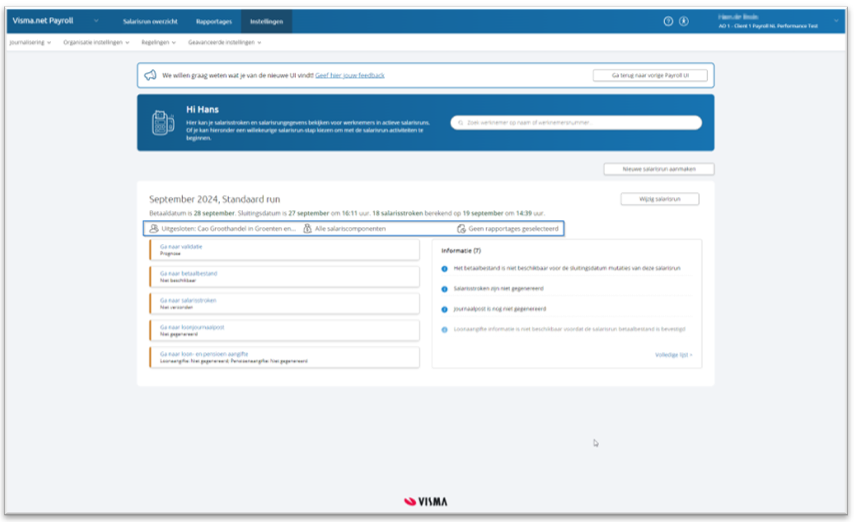Click the calculator illustration in banner

point(163,123)
